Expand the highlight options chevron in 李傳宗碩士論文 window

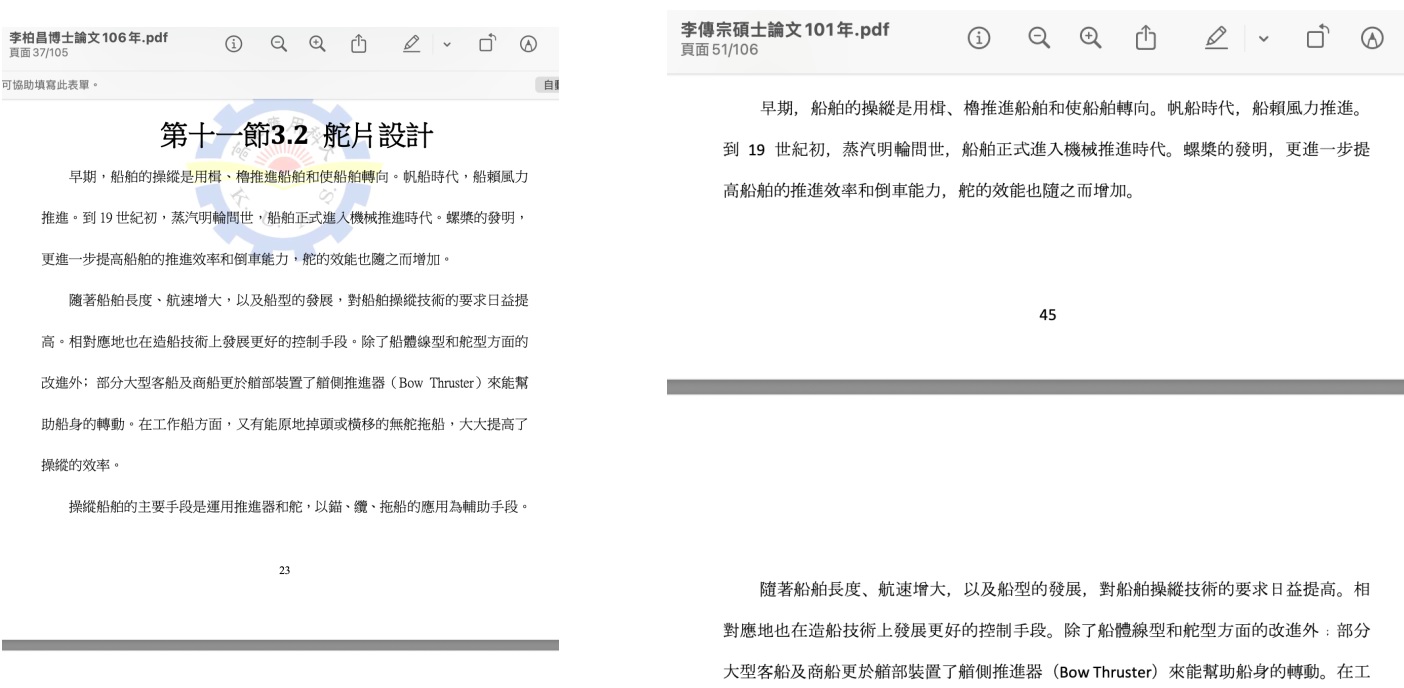(1264, 39)
